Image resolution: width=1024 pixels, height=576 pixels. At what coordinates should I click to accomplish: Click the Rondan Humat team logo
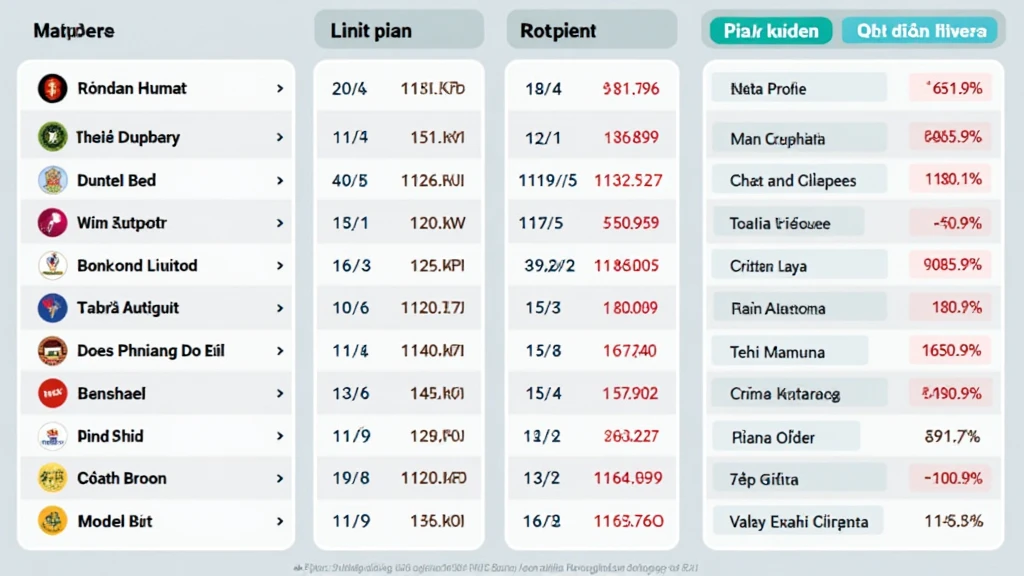coord(52,88)
